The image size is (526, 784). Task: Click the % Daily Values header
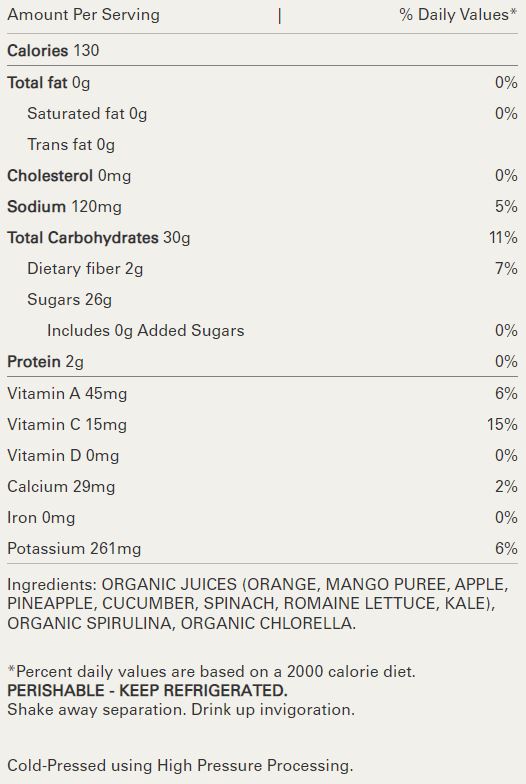(x=458, y=14)
